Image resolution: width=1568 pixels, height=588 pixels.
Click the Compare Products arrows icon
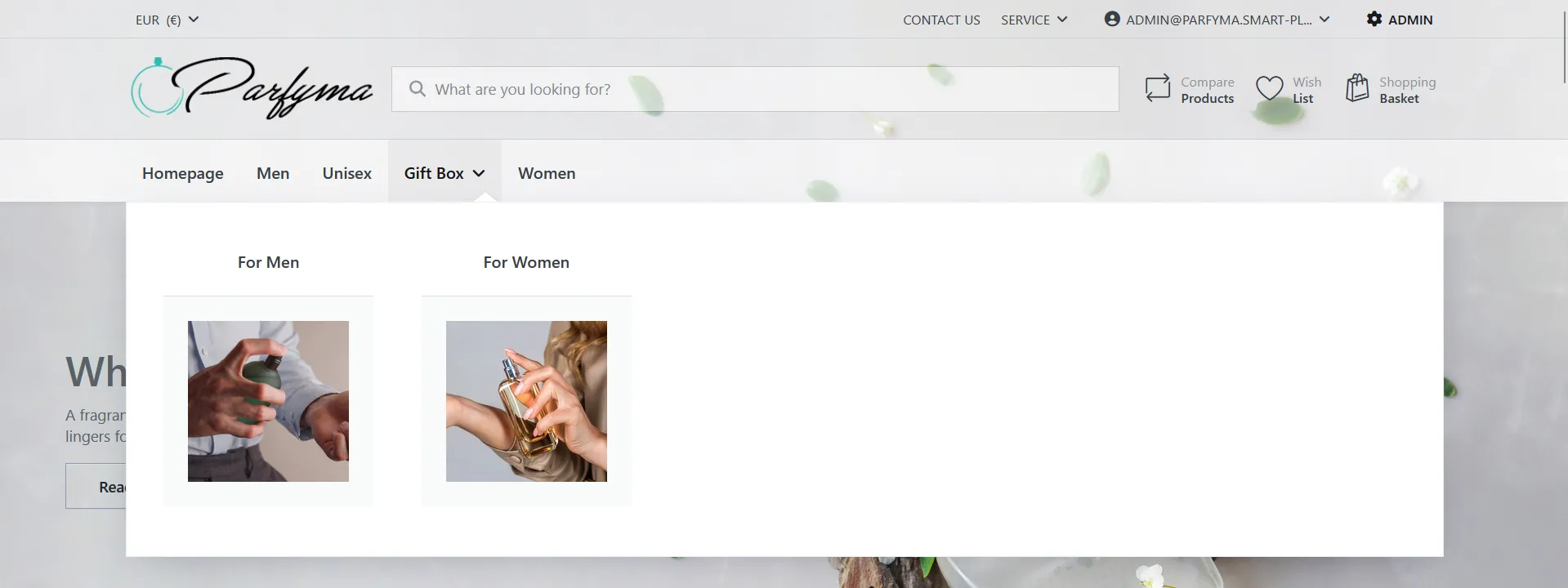coord(1158,88)
